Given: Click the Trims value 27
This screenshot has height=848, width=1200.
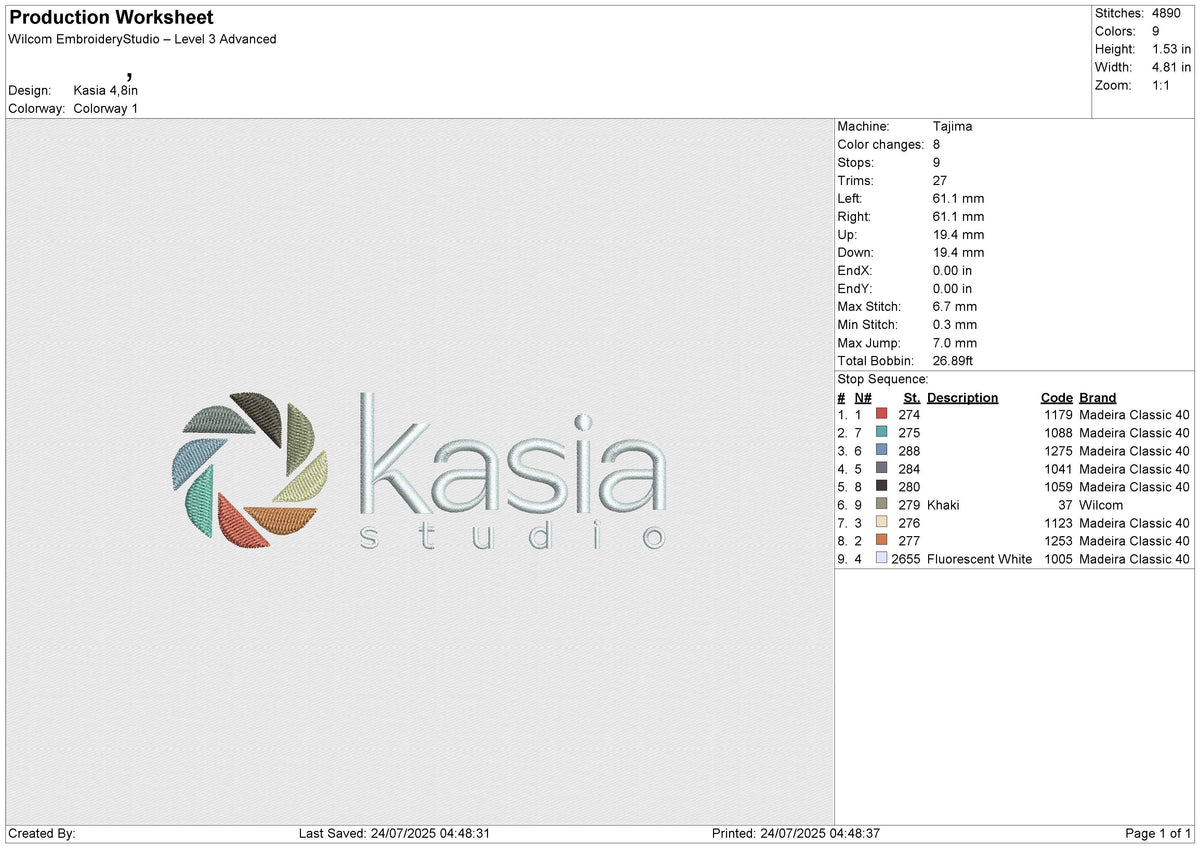Looking at the screenshot, I should (x=939, y=180).
